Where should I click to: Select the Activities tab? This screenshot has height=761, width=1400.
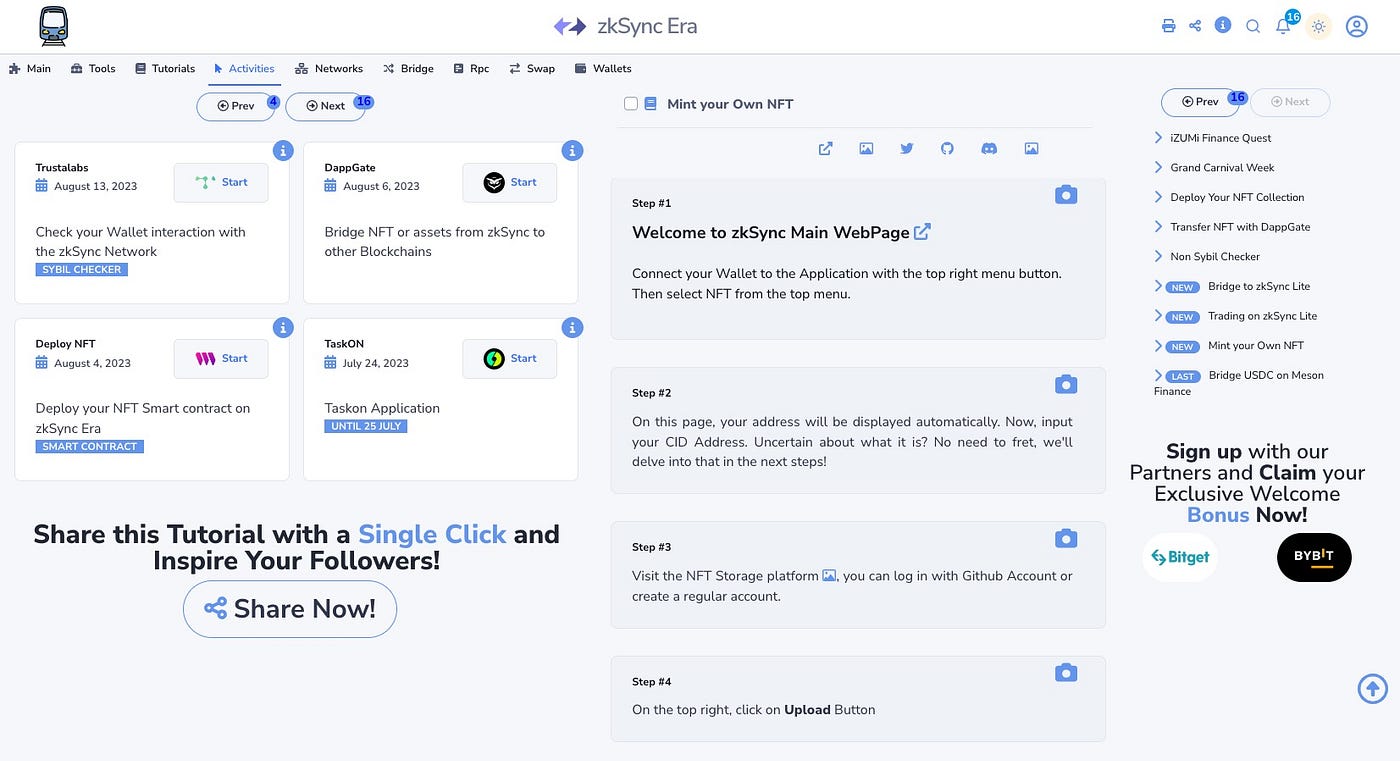click(x=245, y=69)
